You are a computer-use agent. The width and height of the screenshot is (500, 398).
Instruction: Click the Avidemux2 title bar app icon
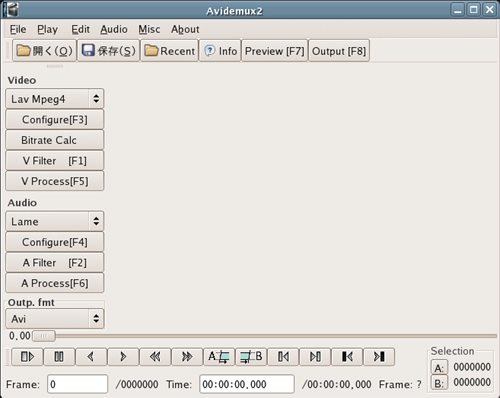pos(11,10)
